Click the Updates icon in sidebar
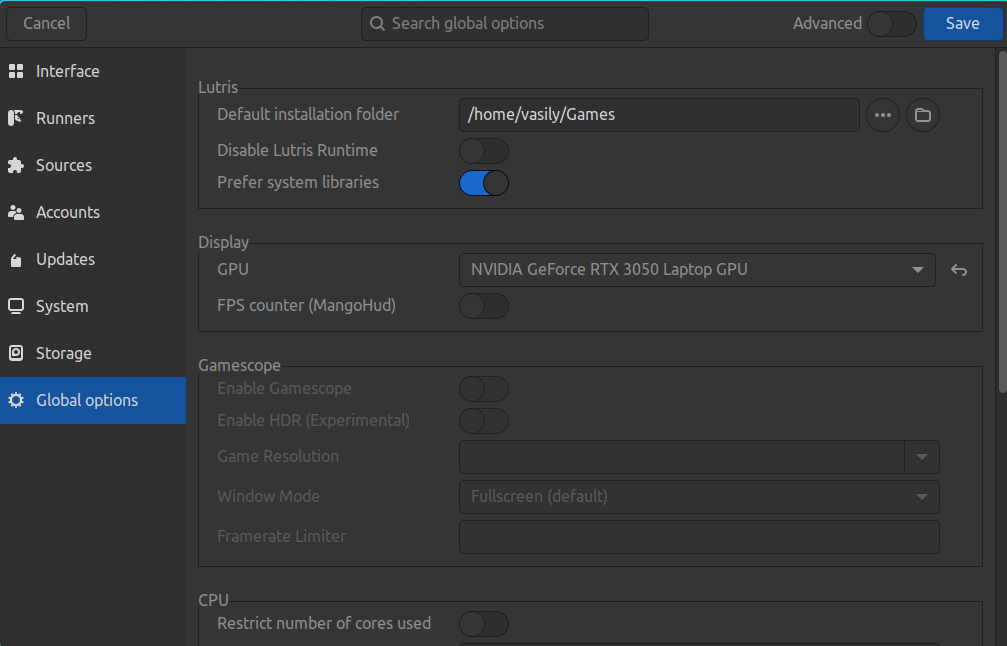Image resolution: width=1007 pixels, height=646 pixels. pyautogui.click(x=16, y=260)
